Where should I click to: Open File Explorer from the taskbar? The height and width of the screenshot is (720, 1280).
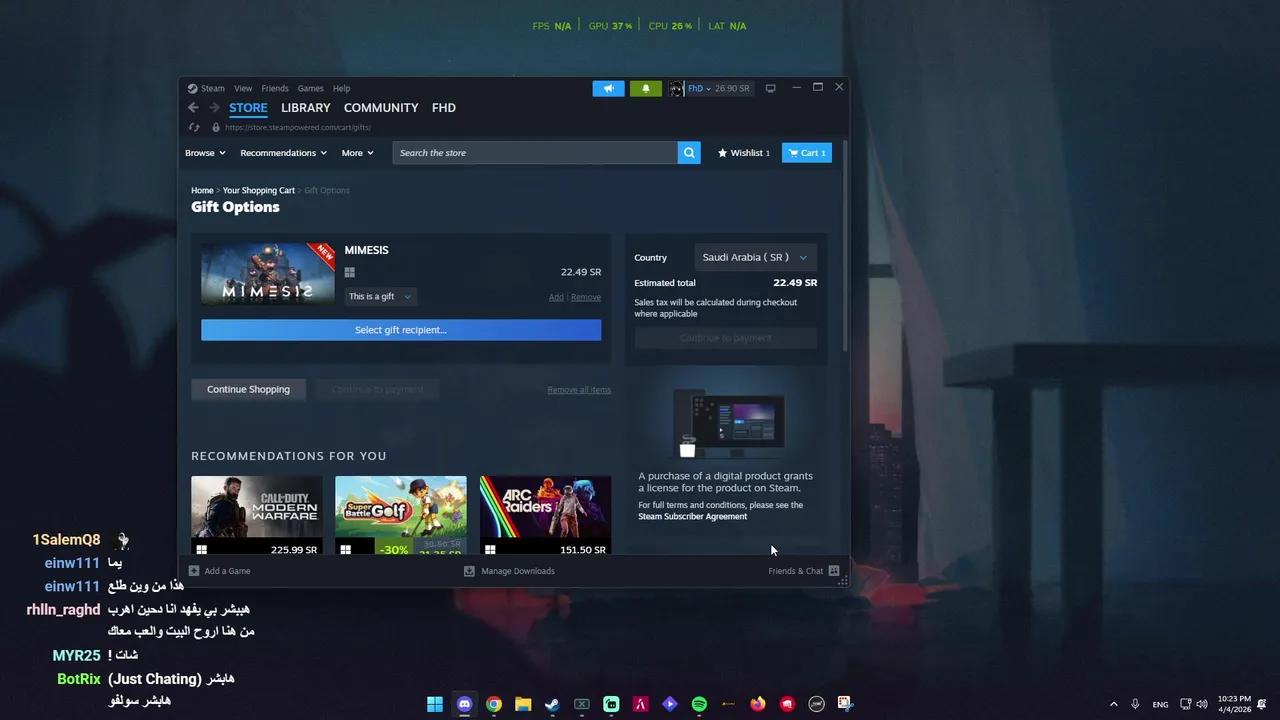[523, 704]
